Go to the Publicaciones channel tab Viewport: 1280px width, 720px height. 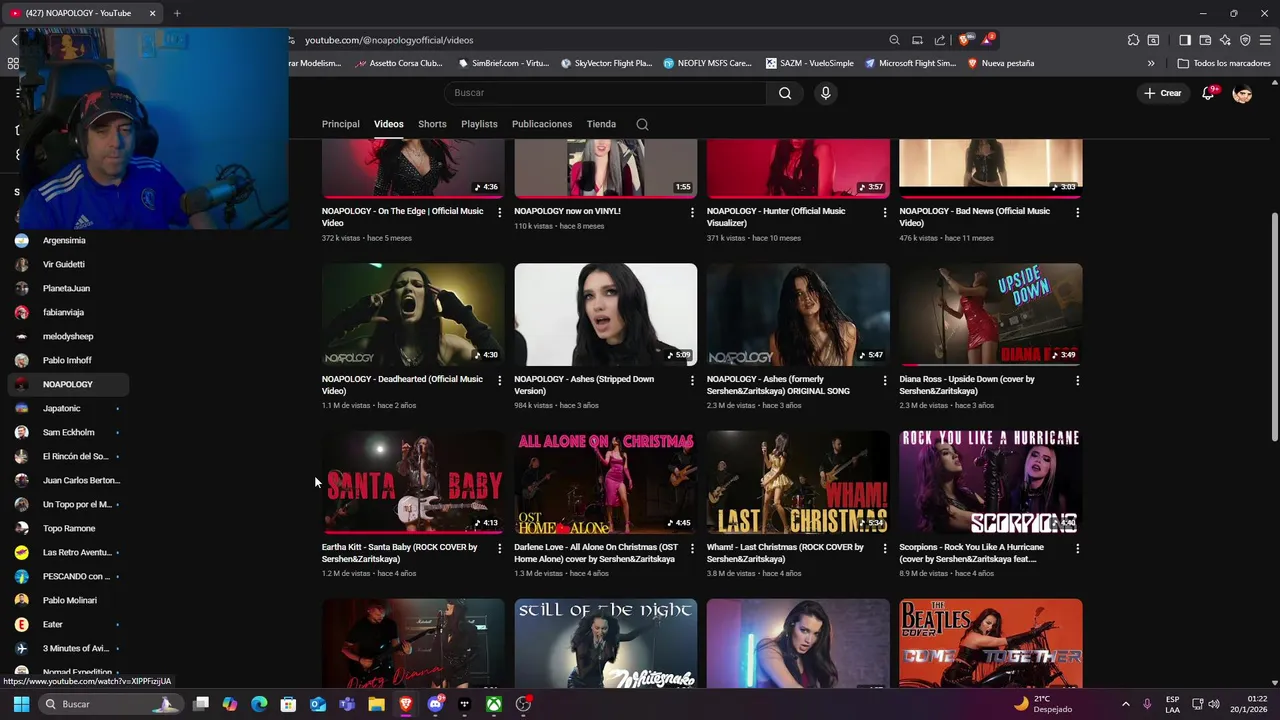pos(542,124)
